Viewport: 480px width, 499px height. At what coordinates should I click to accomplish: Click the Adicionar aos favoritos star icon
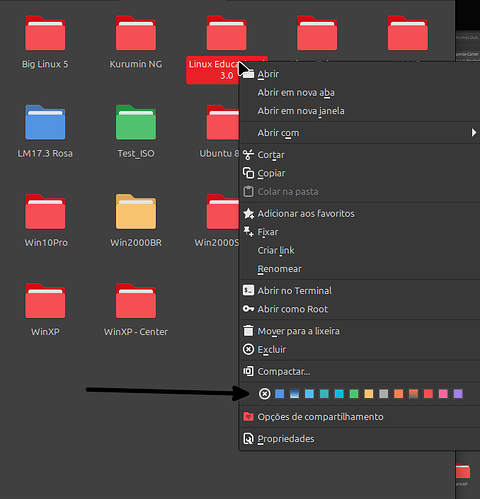[248, 213]
